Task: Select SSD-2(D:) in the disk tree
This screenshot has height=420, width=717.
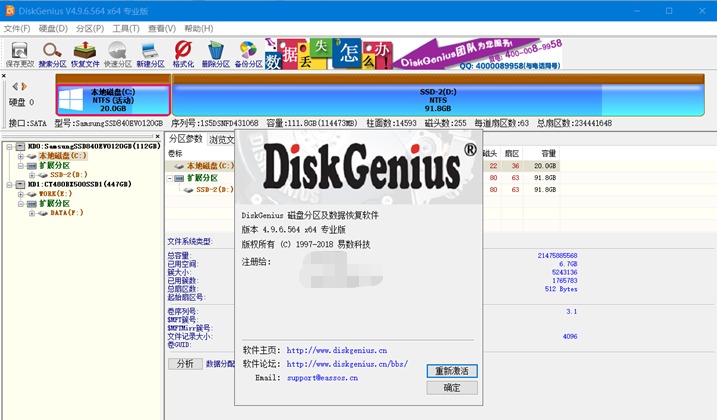Action: [69, 175]
